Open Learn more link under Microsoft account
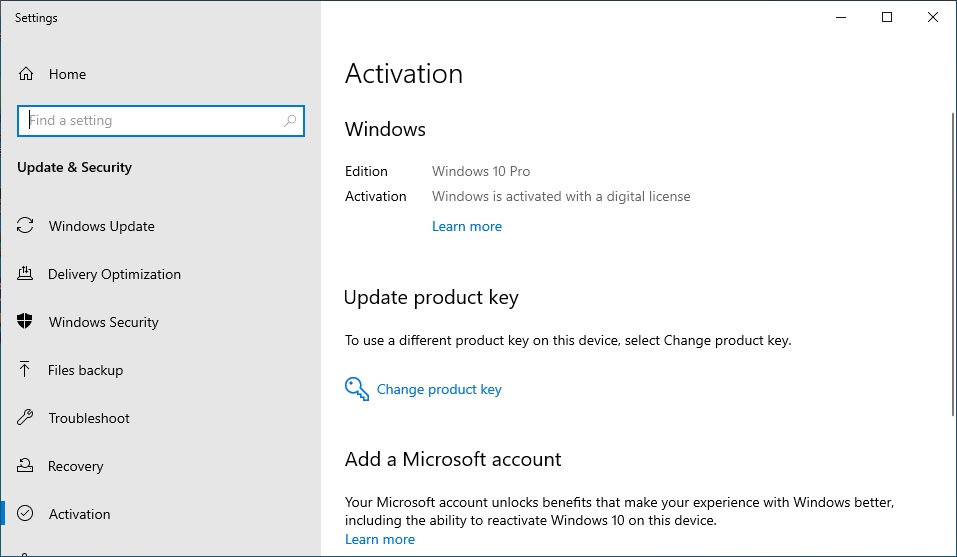957x557 pixels. (x=379, y=539)
